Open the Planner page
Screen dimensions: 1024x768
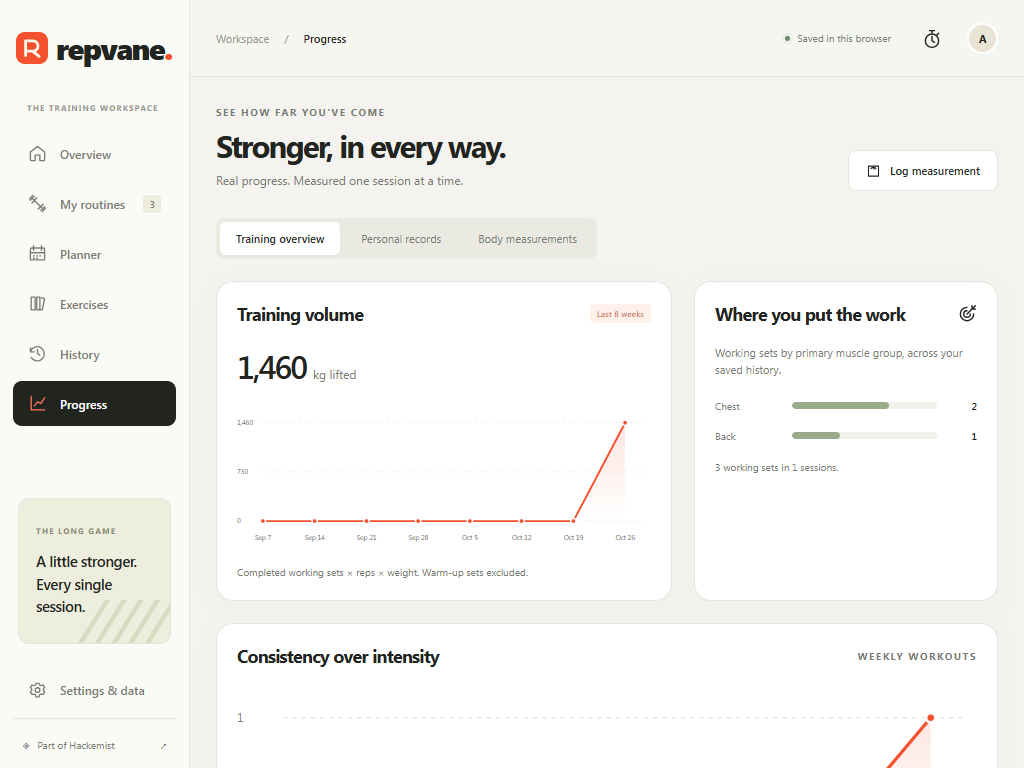click(95, 254)
